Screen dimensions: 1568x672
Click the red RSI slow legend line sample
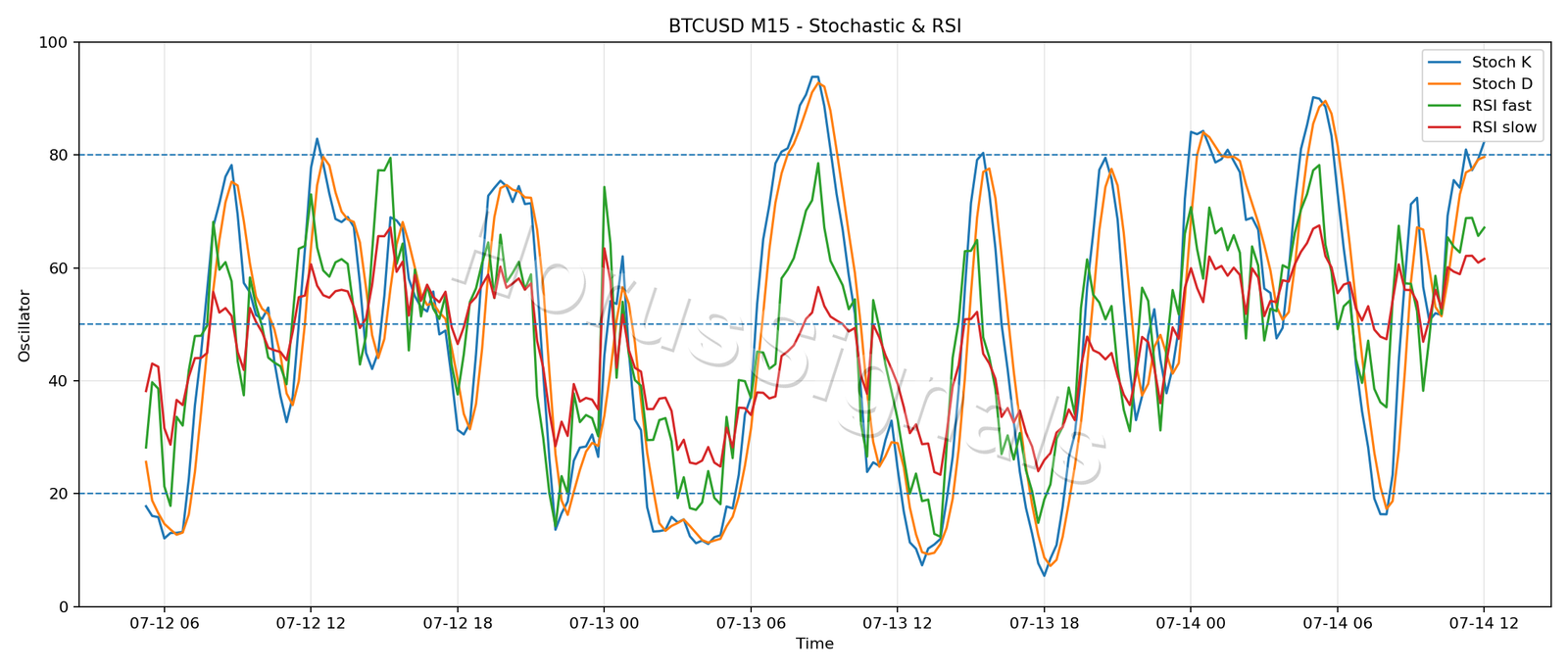click(1446, 128)
